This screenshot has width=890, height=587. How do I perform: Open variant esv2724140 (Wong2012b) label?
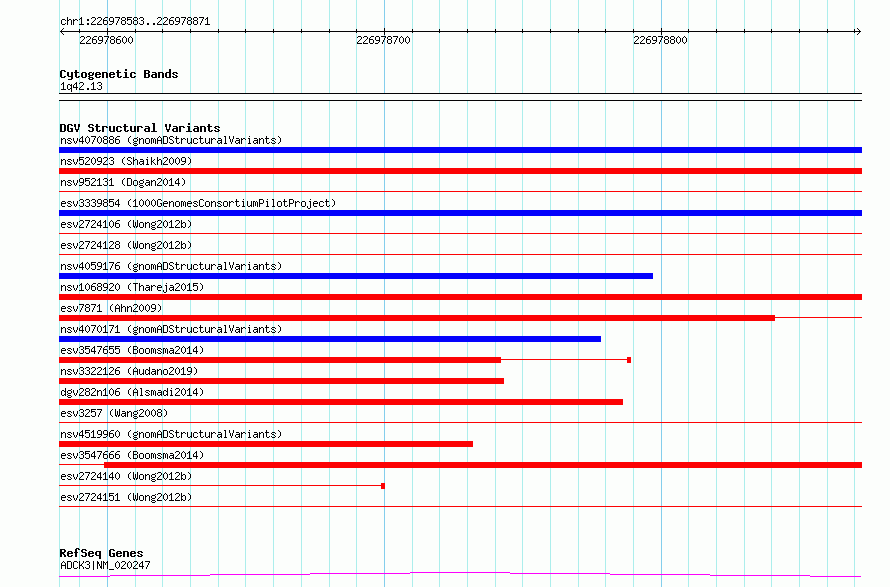pyautogui.click(x=126, y=476)
